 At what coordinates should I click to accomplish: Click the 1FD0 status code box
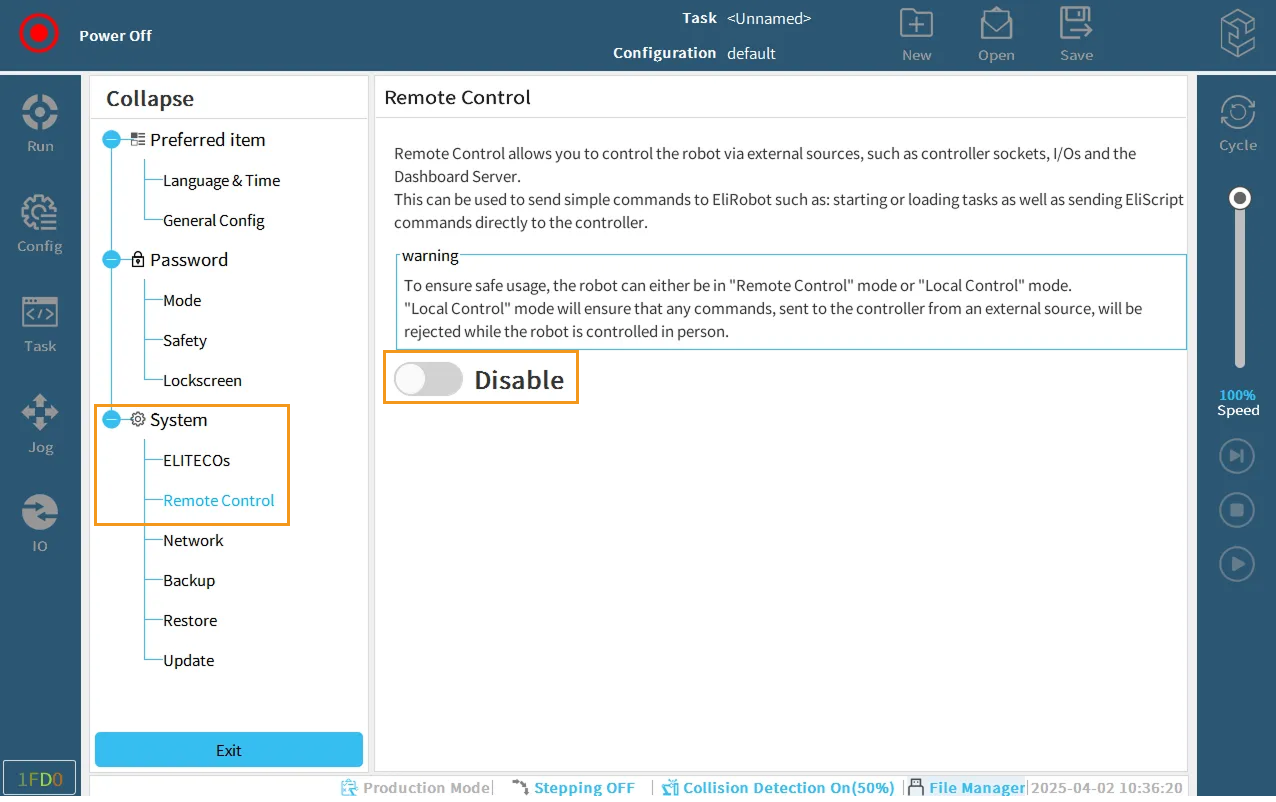(x=40, y=778)
